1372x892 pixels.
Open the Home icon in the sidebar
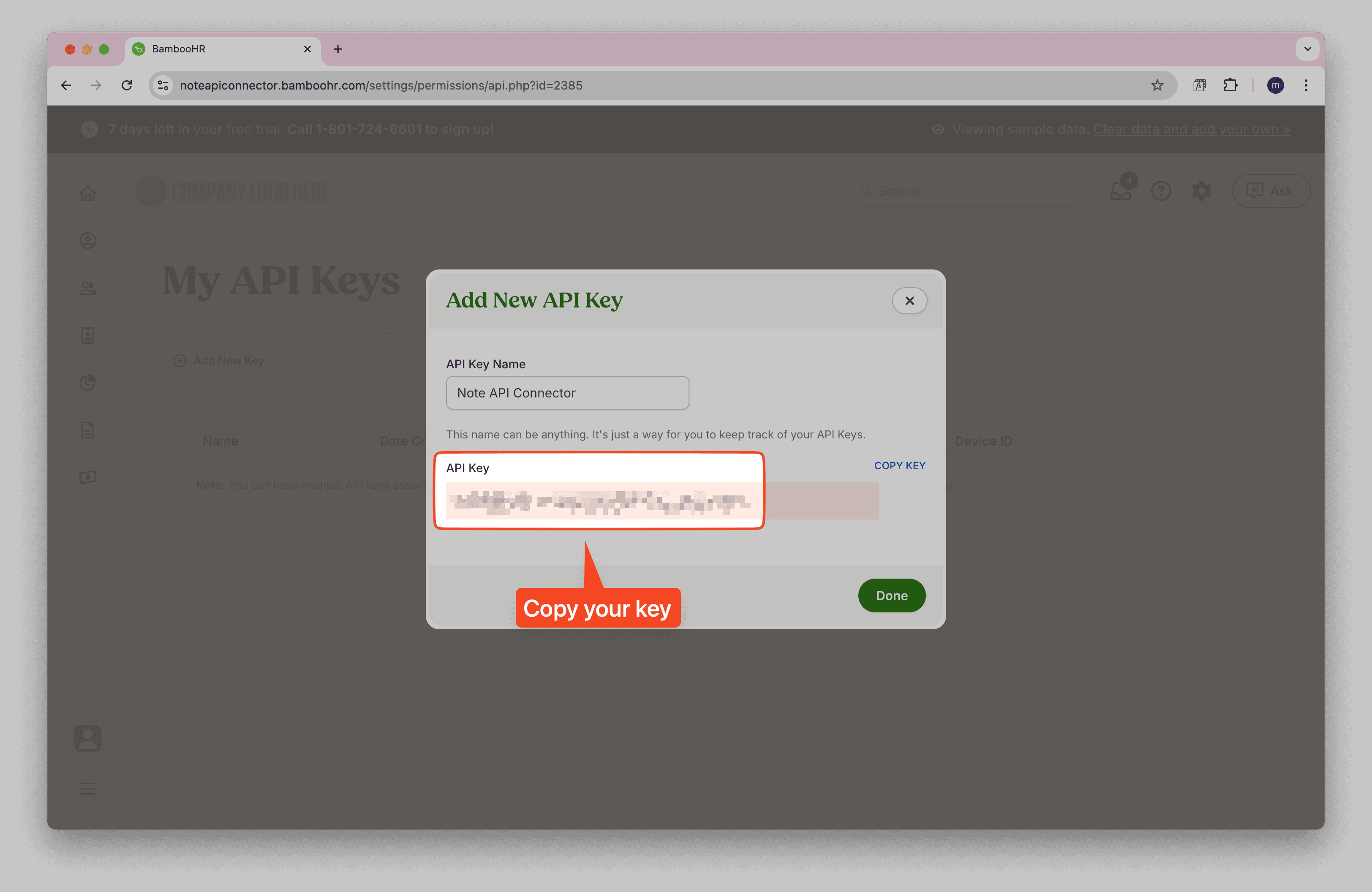(x=87, y=193)
